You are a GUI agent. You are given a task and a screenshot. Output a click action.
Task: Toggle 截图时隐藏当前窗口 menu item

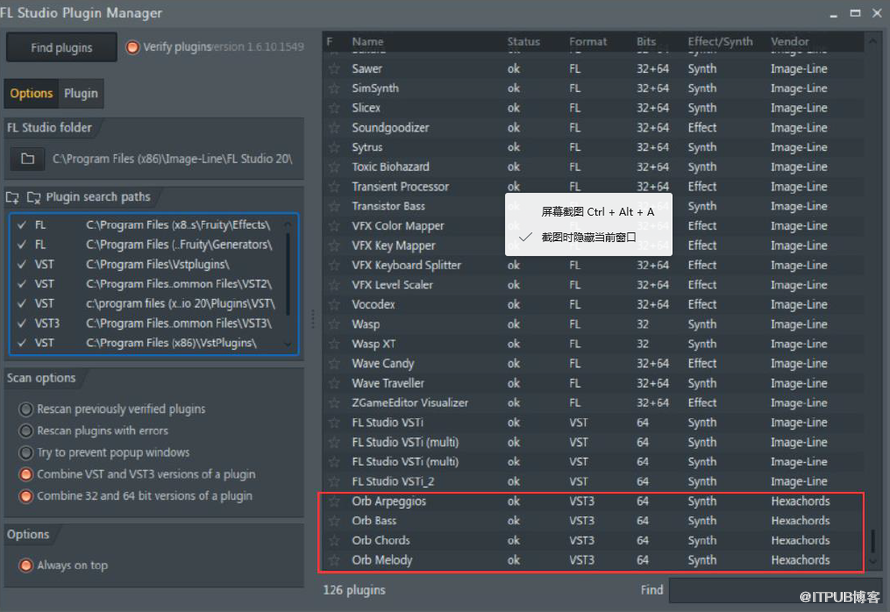(x=589, y=237)
